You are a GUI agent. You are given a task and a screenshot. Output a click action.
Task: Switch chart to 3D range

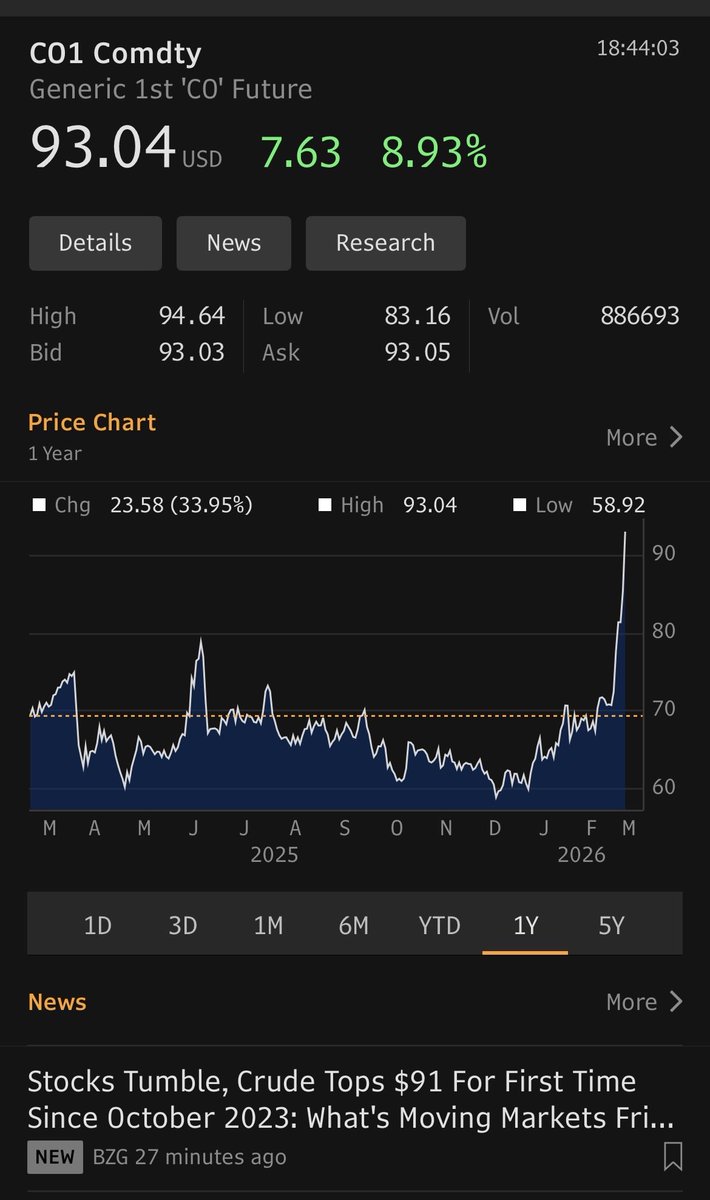[183, 925]
